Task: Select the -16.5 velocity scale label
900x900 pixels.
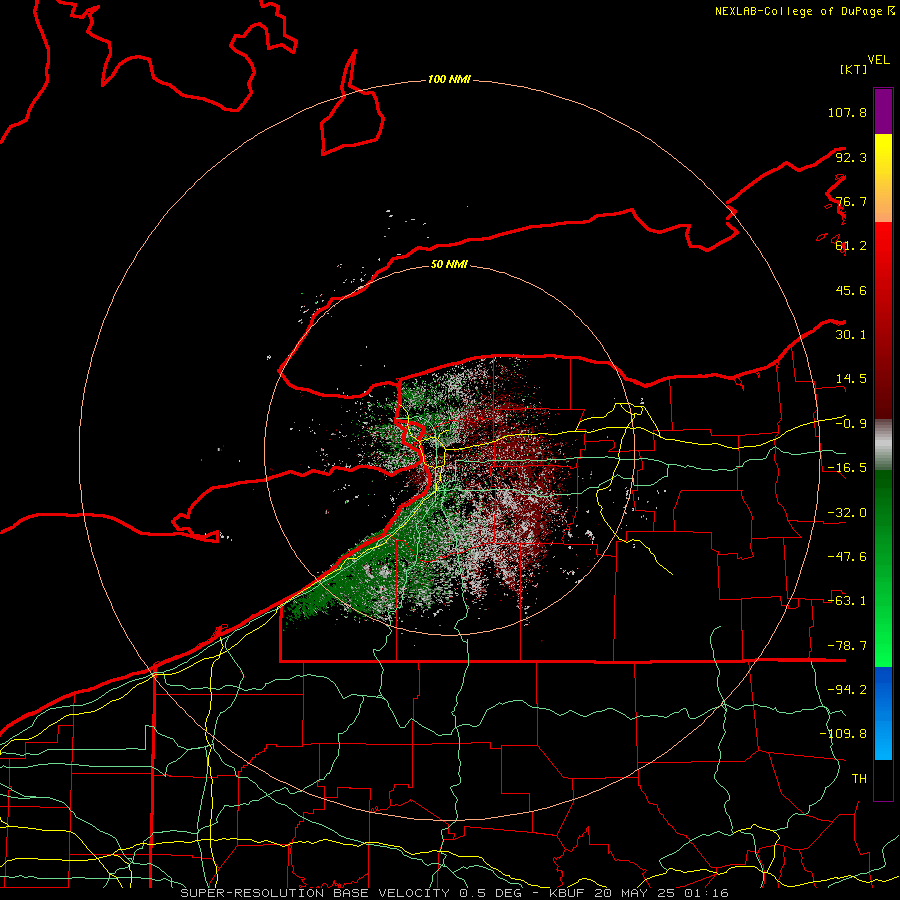Action: 847,468
